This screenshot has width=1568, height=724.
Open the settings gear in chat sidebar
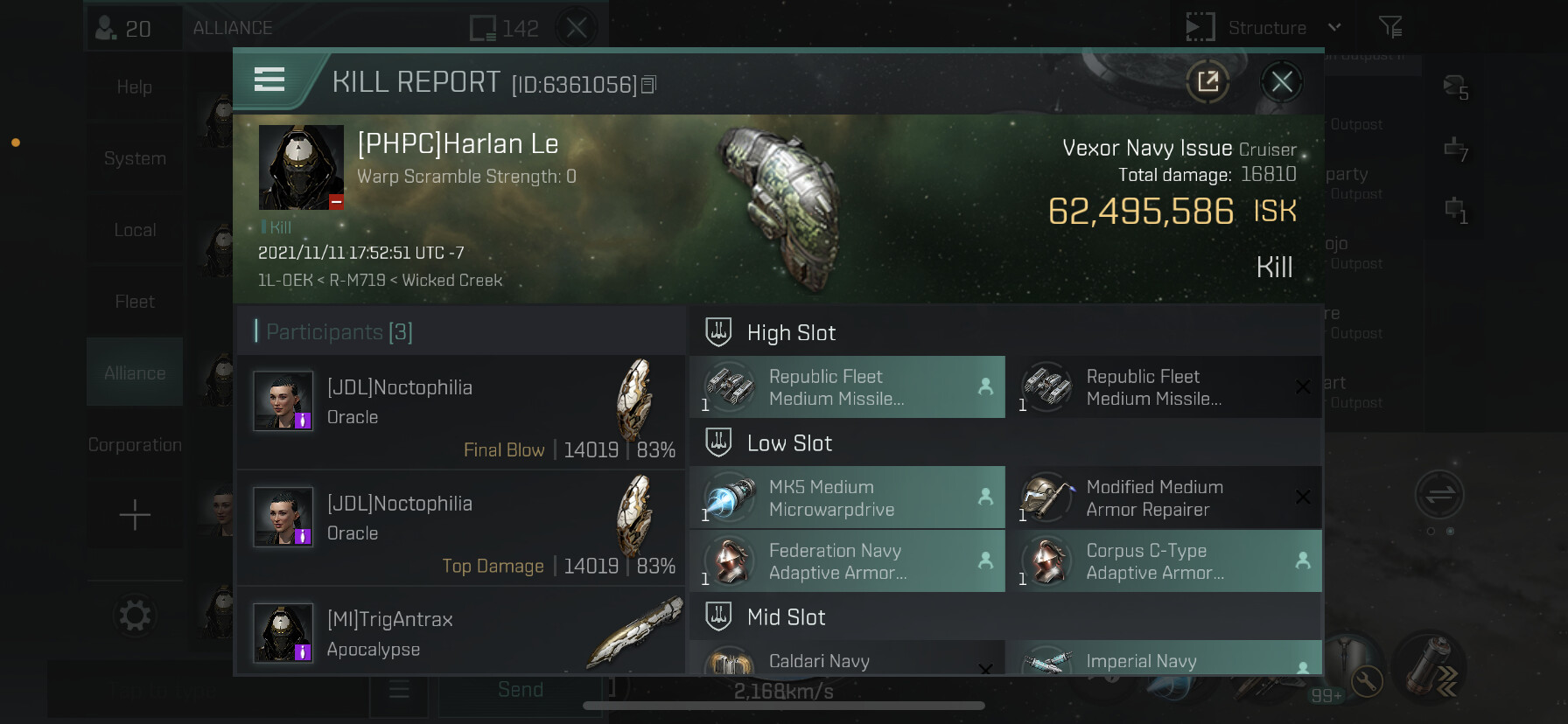pyautogui.click(x=135, y=616)
